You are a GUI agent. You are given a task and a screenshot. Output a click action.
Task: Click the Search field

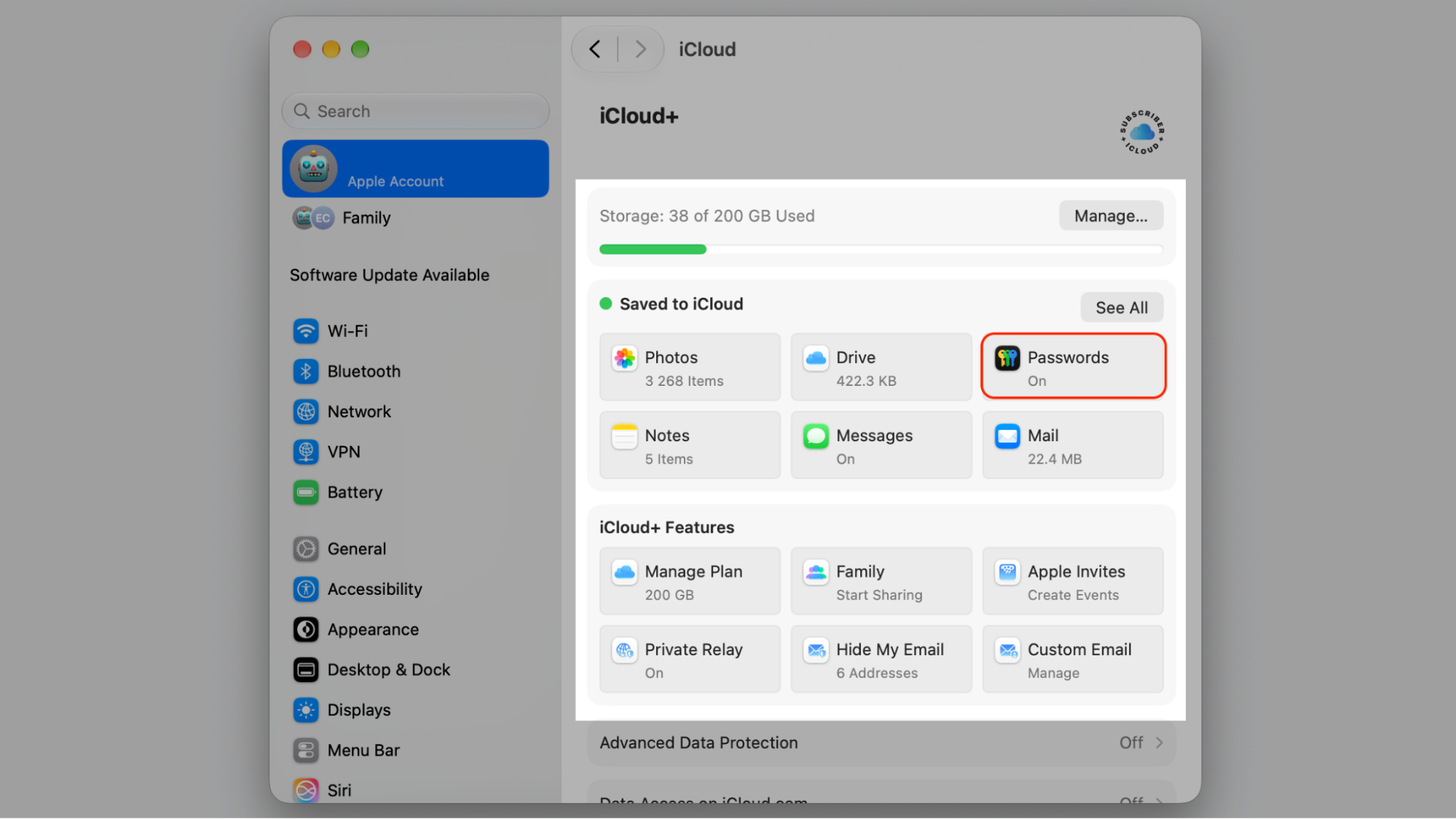415,111
